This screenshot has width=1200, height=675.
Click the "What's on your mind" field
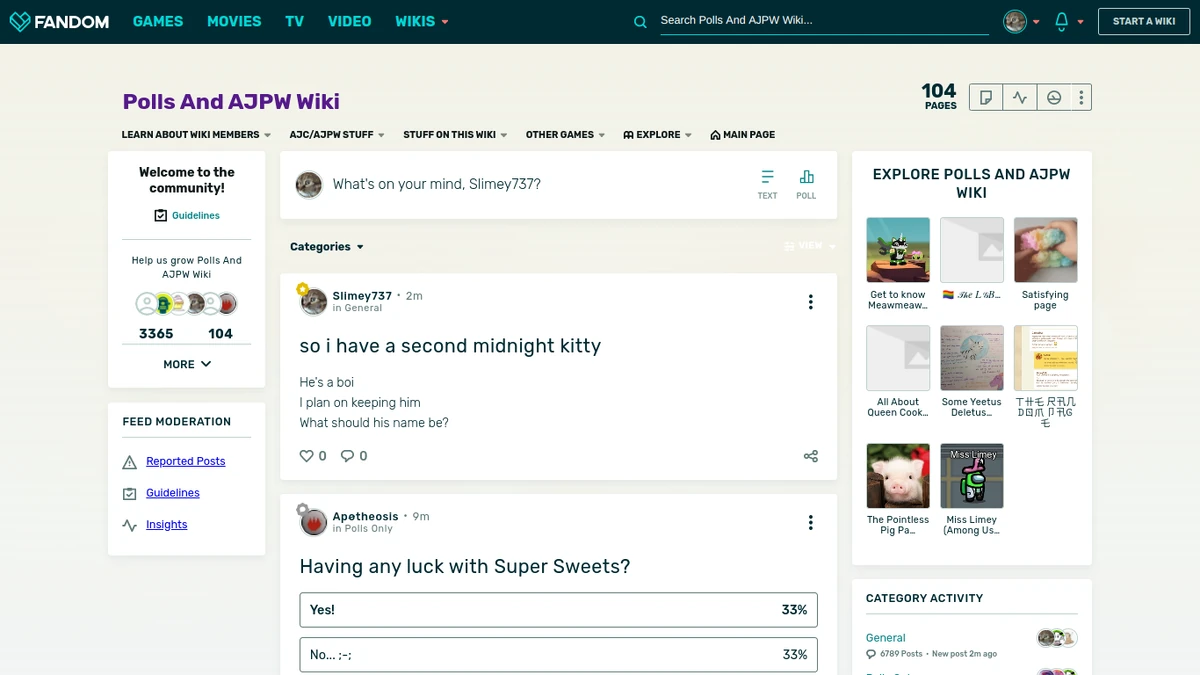click(x=436, y=184)
